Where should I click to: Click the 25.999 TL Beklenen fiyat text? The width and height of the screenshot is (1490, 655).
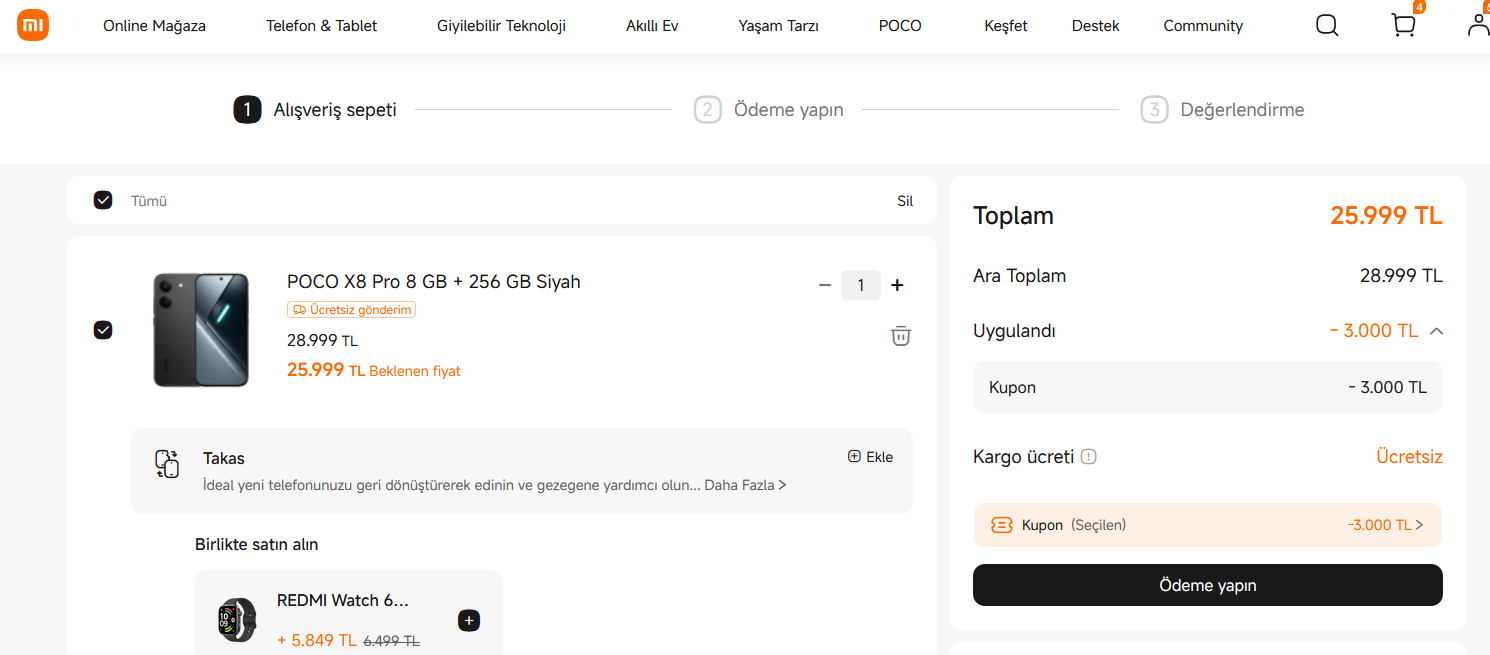374,370
